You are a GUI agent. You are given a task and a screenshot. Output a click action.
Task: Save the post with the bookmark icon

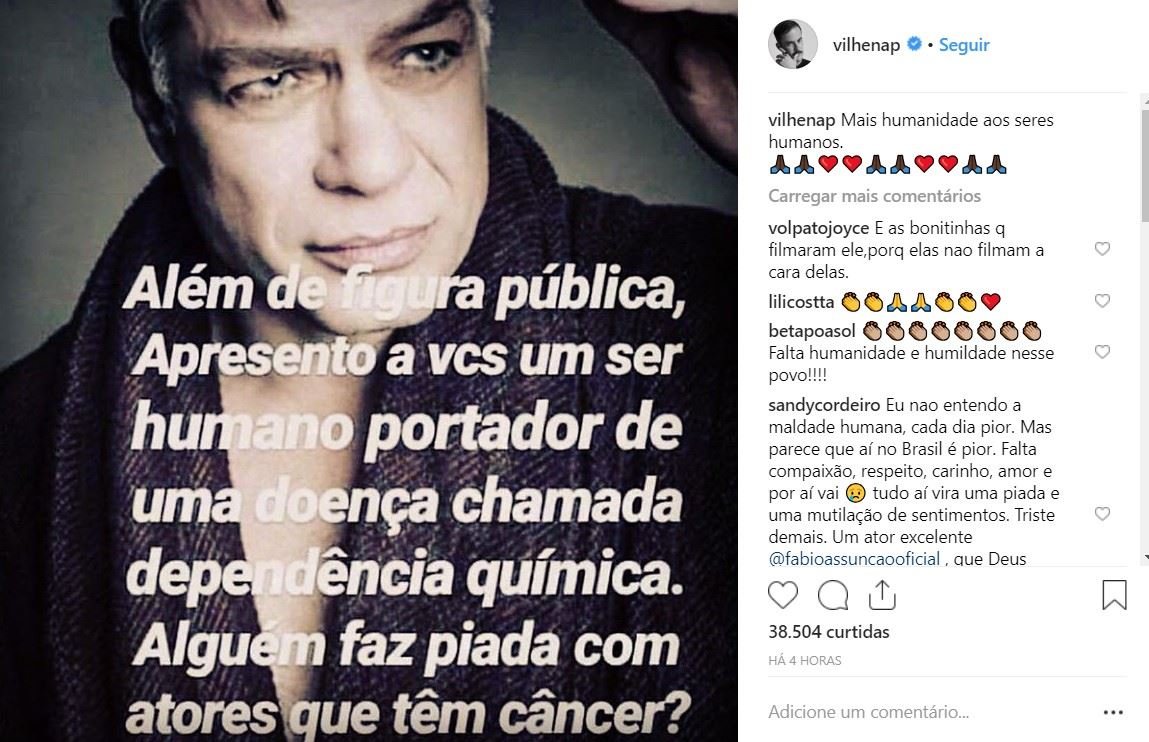(x=1114, y=595)
